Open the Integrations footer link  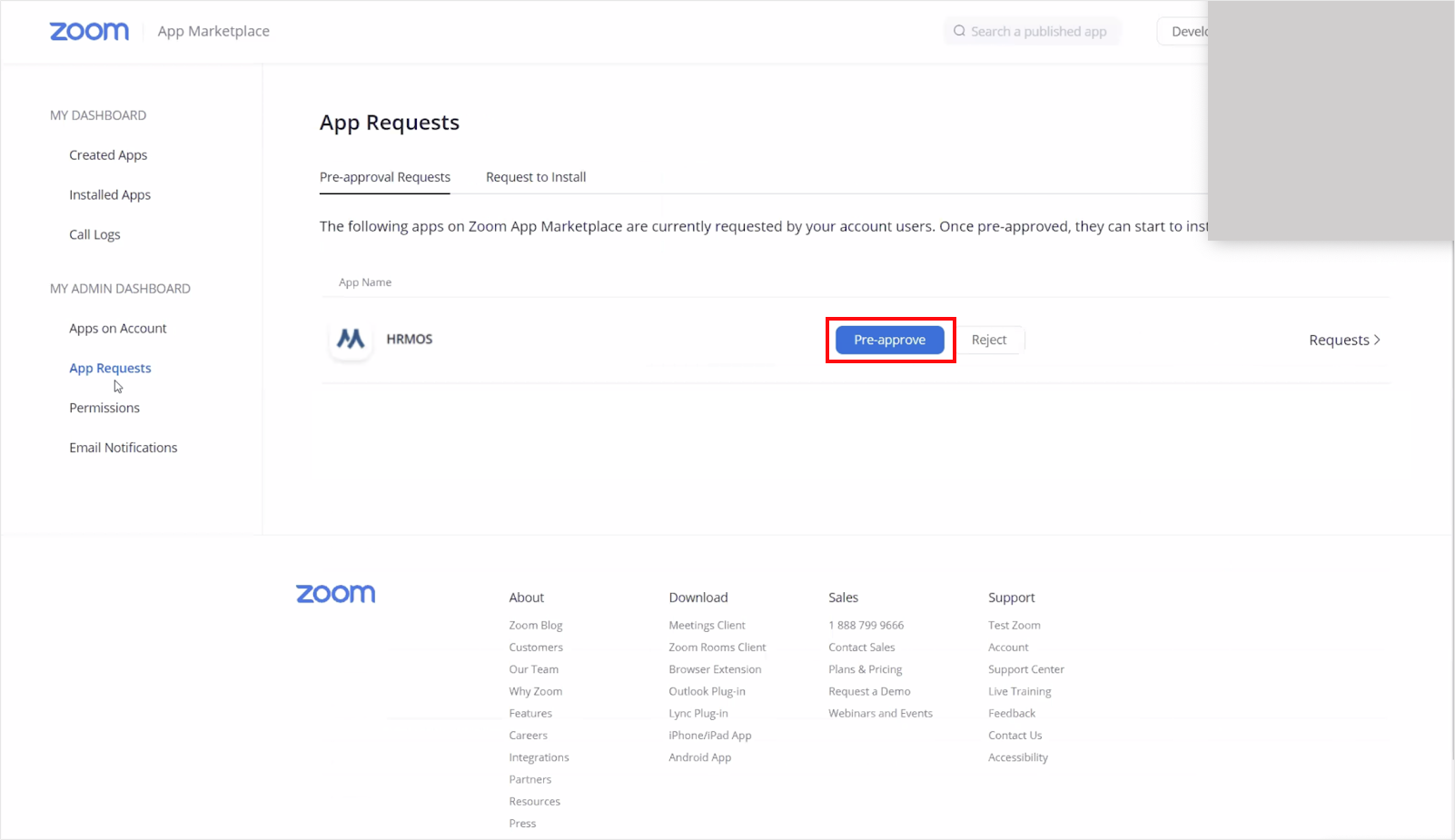coord(539,757)
